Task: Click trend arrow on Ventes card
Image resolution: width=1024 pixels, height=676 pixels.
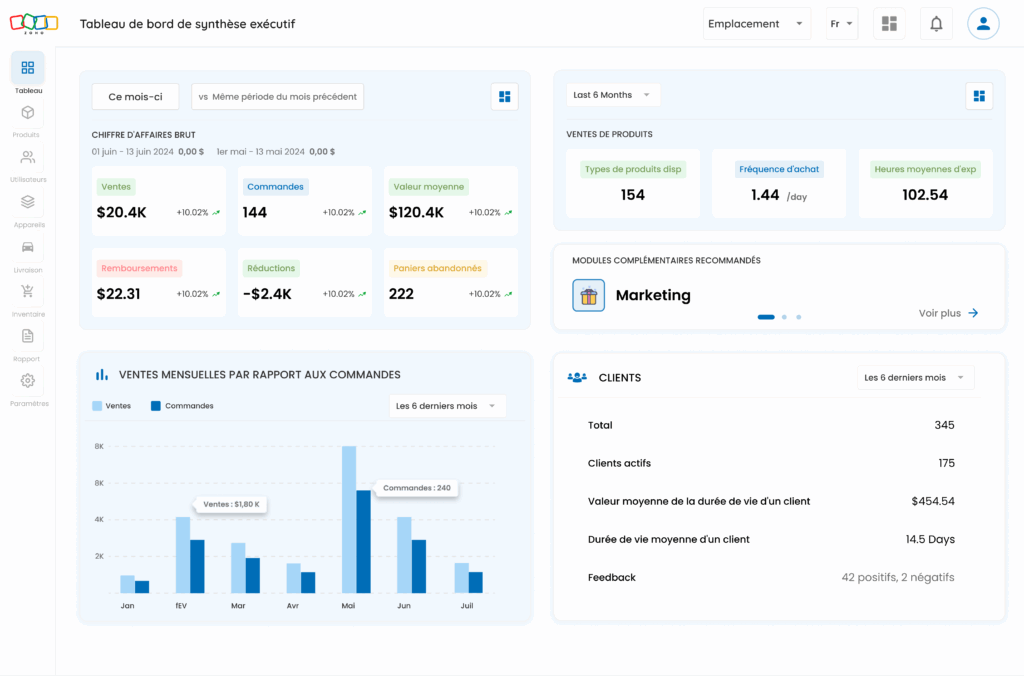Action: point(216,212)
